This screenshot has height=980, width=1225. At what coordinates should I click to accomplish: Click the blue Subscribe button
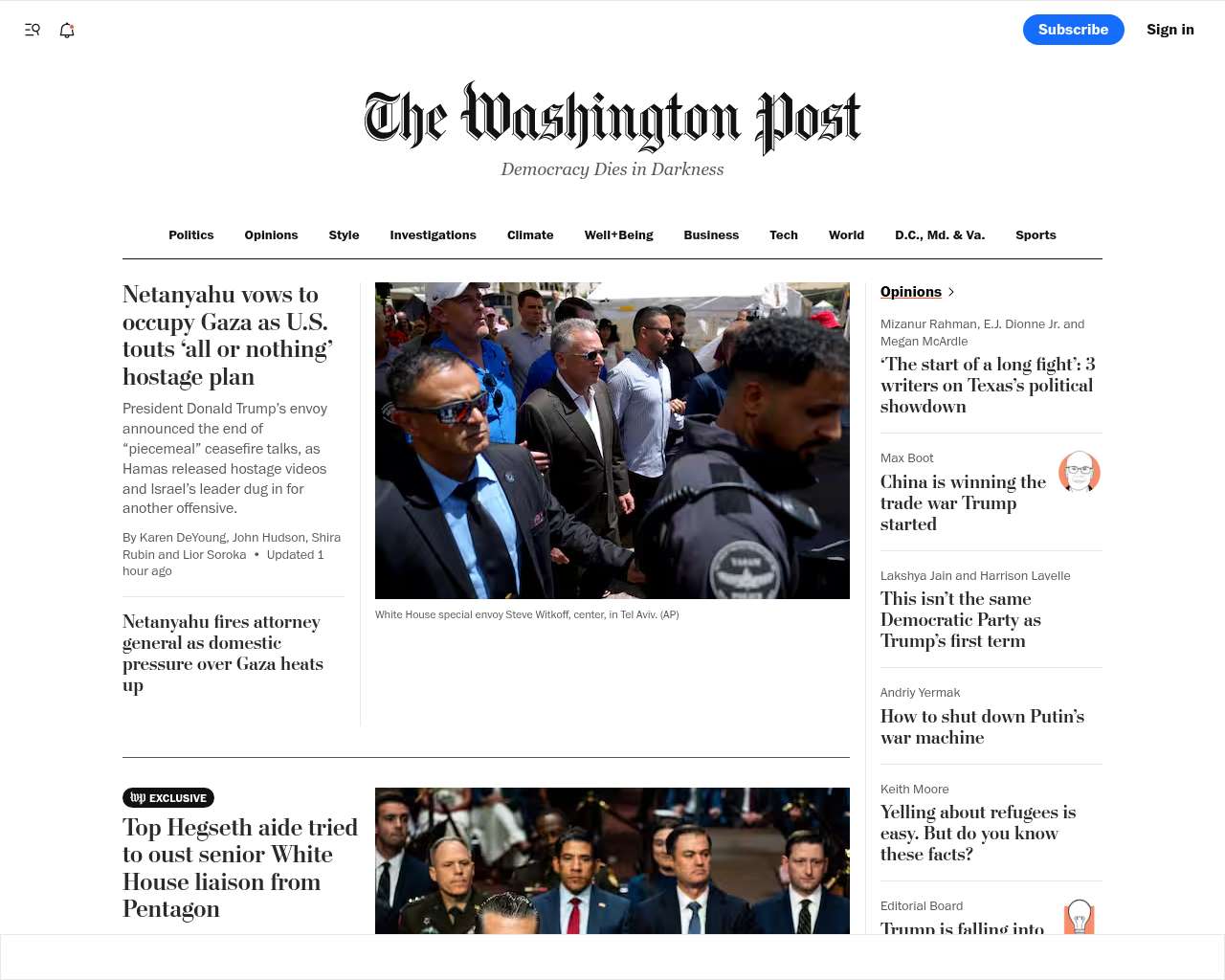[1074, 30]
